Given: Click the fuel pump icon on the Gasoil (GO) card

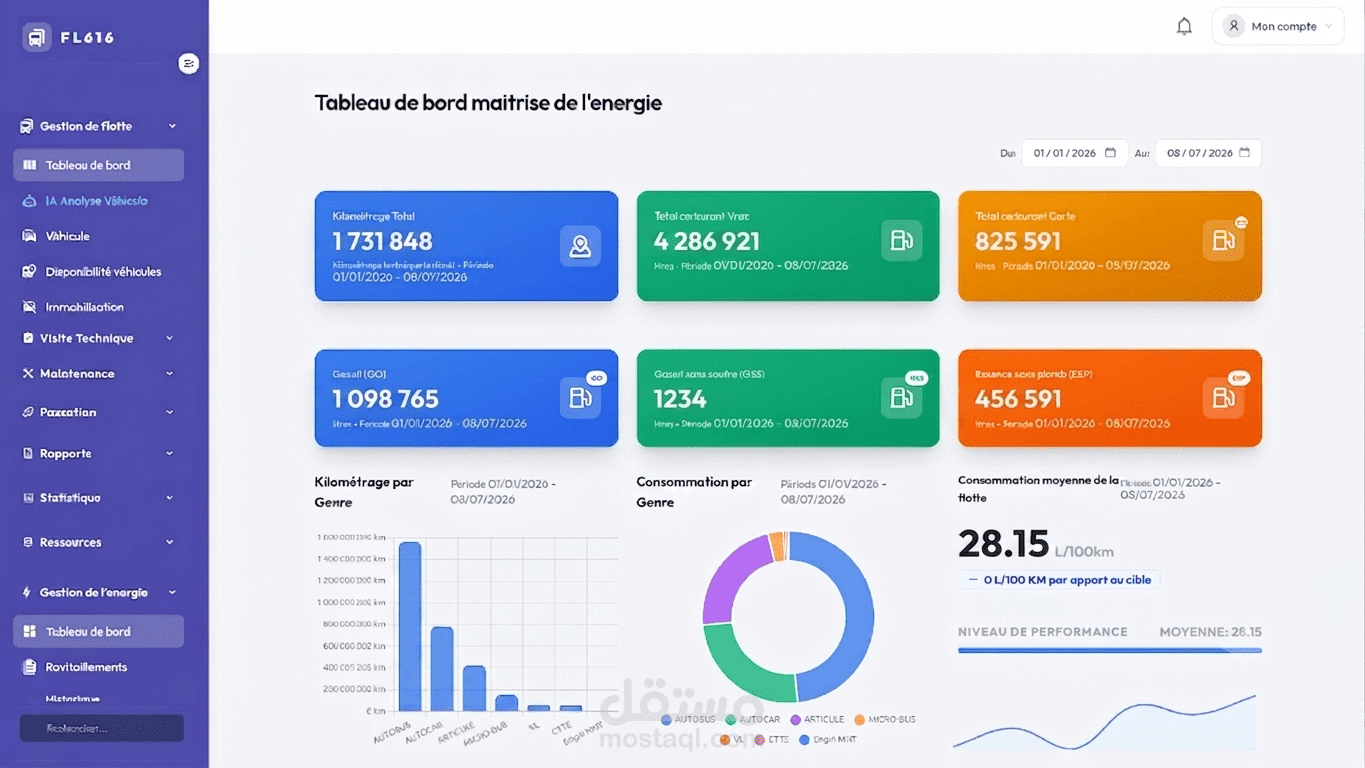Looking at the screenshot, I should pos(580,398).
